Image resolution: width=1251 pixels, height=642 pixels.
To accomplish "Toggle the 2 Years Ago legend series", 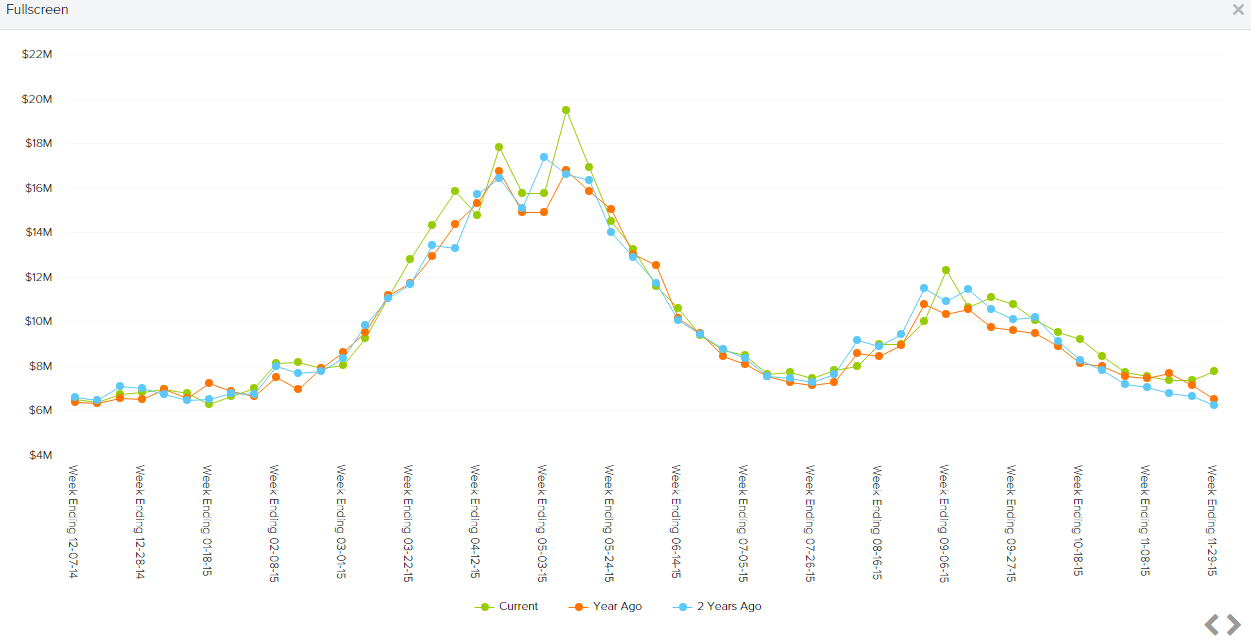I will [729, 606].
